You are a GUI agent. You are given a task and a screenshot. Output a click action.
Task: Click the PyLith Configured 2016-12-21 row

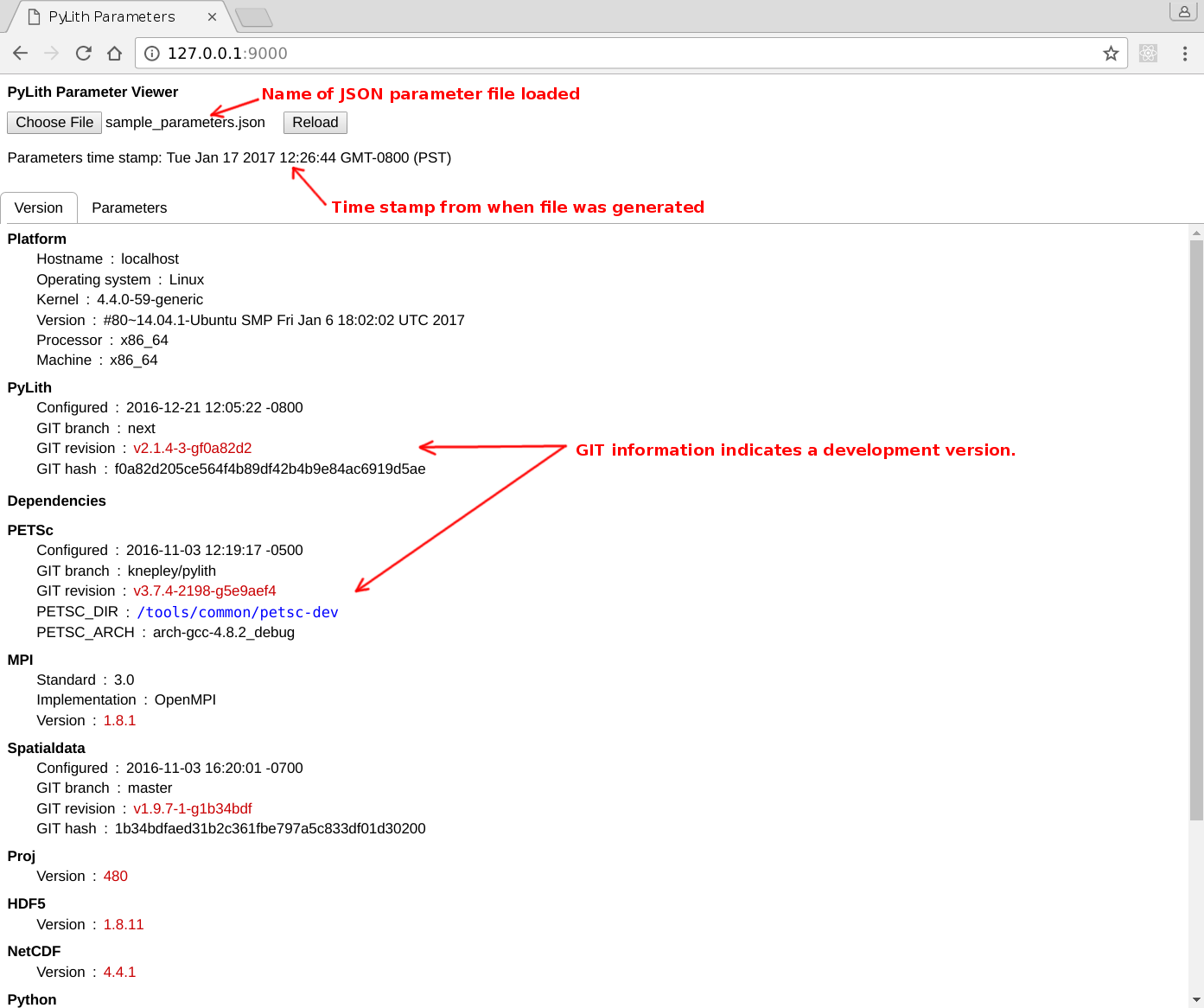pyautogui.click(x=169, y=407)
